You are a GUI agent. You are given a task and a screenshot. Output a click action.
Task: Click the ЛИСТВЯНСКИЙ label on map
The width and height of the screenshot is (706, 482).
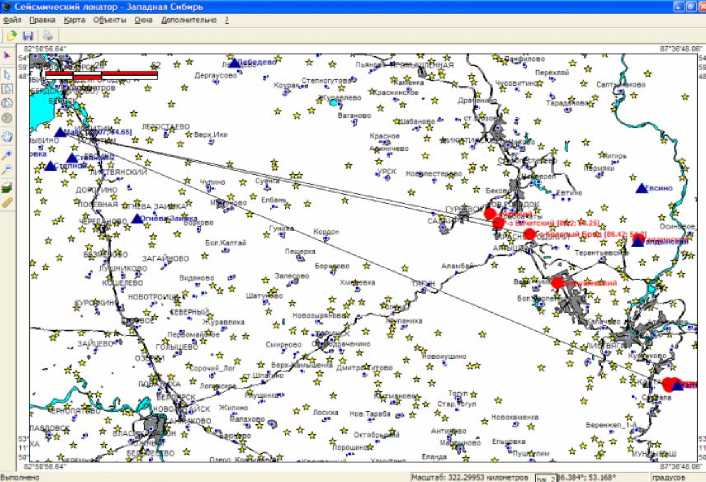(x=118, y=172)
